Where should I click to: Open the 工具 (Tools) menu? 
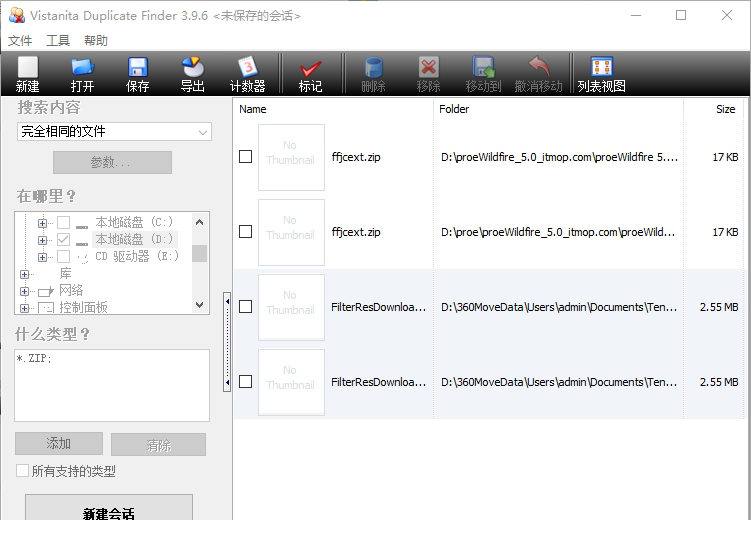click(x=58, y=40)
